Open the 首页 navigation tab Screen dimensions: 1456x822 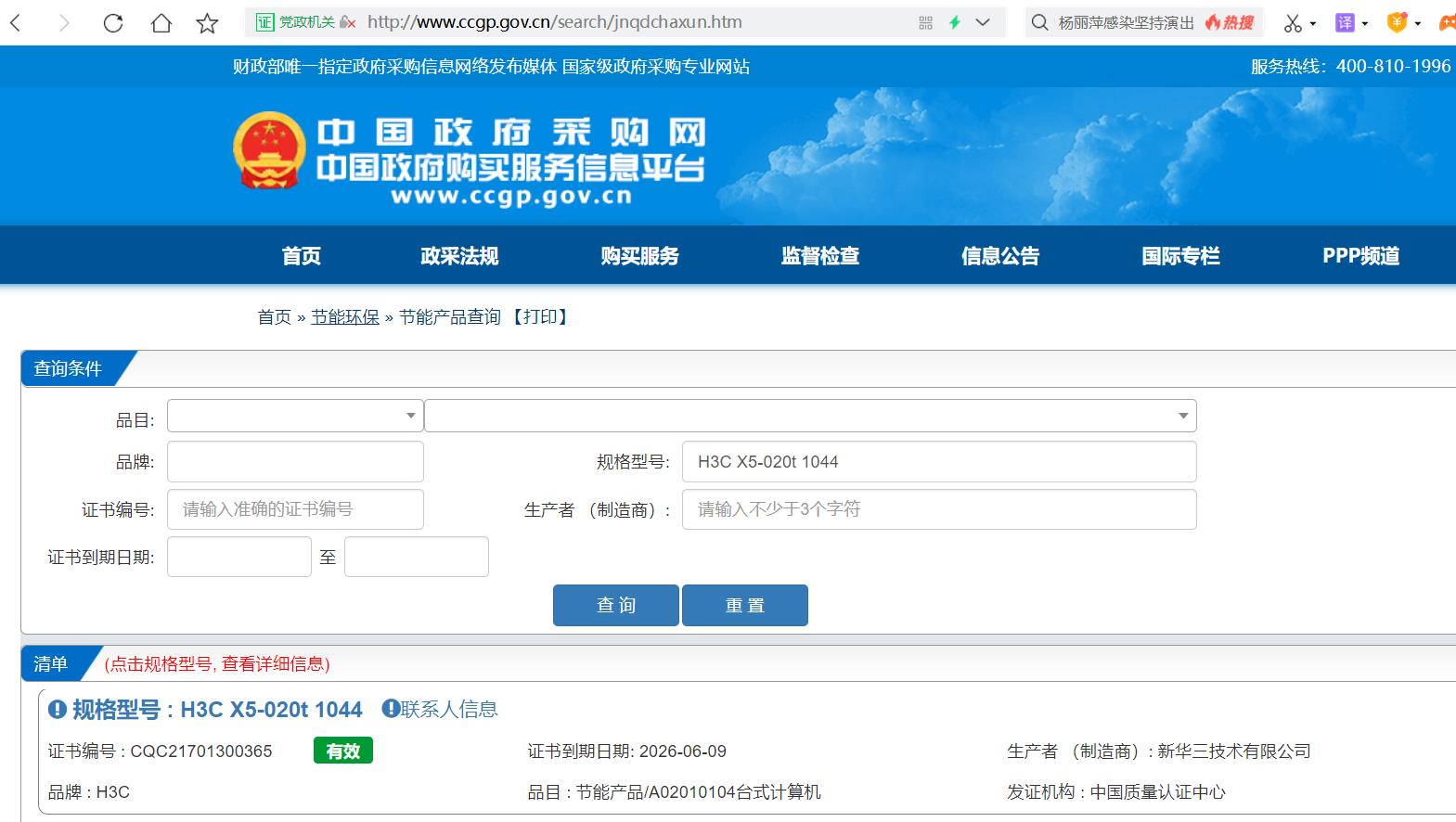302,256
